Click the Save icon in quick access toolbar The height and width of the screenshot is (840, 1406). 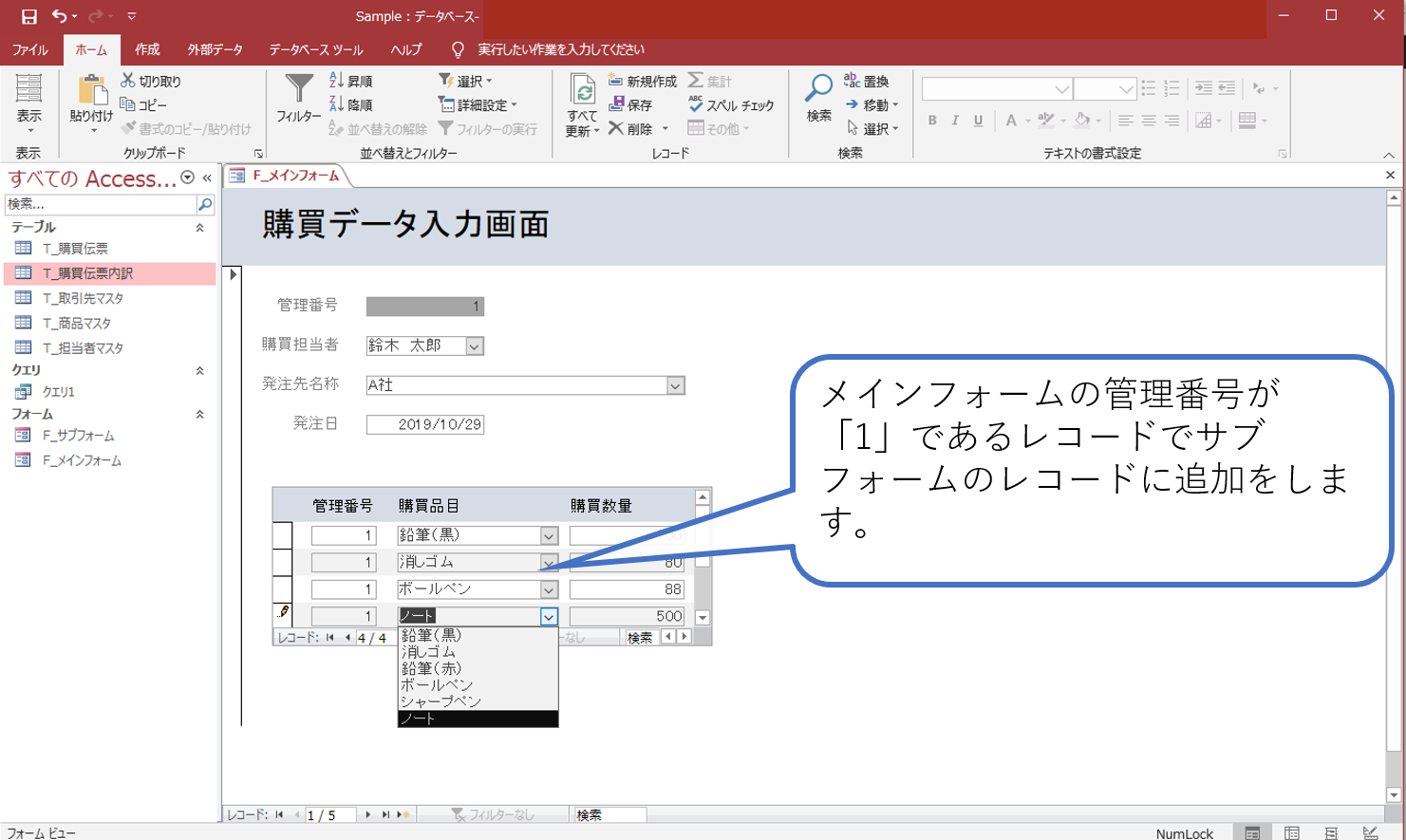(x=28, y=16)
